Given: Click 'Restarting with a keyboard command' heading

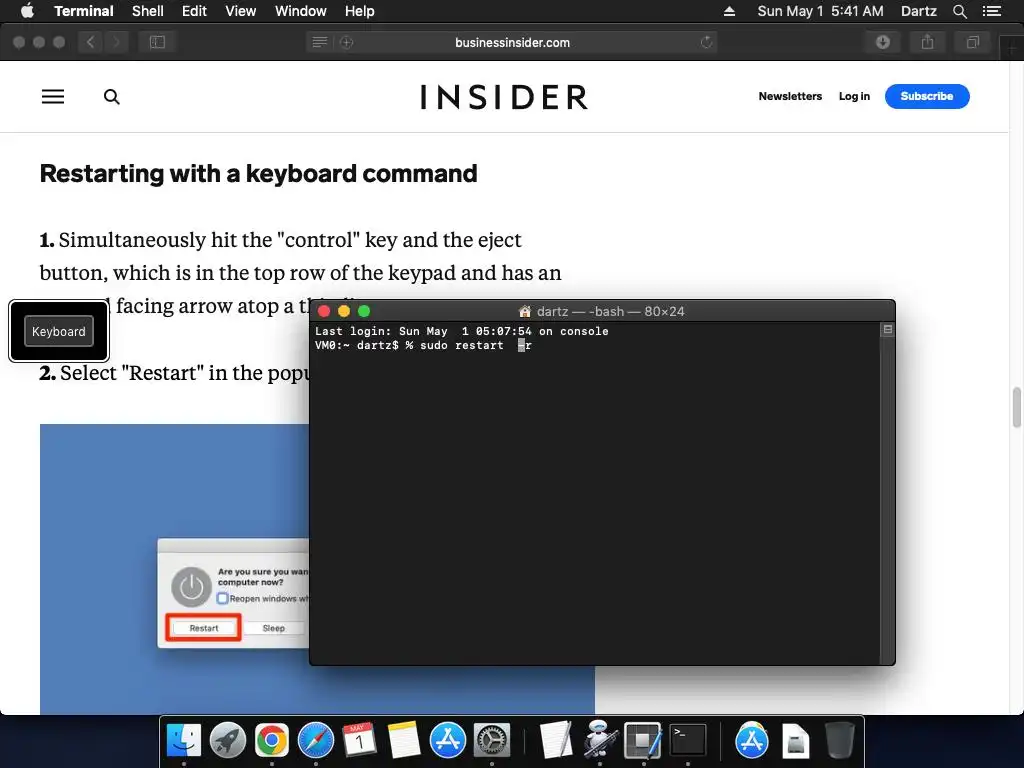Looking at the screenshot, I should pyautogui.click(x=258, y=174).
